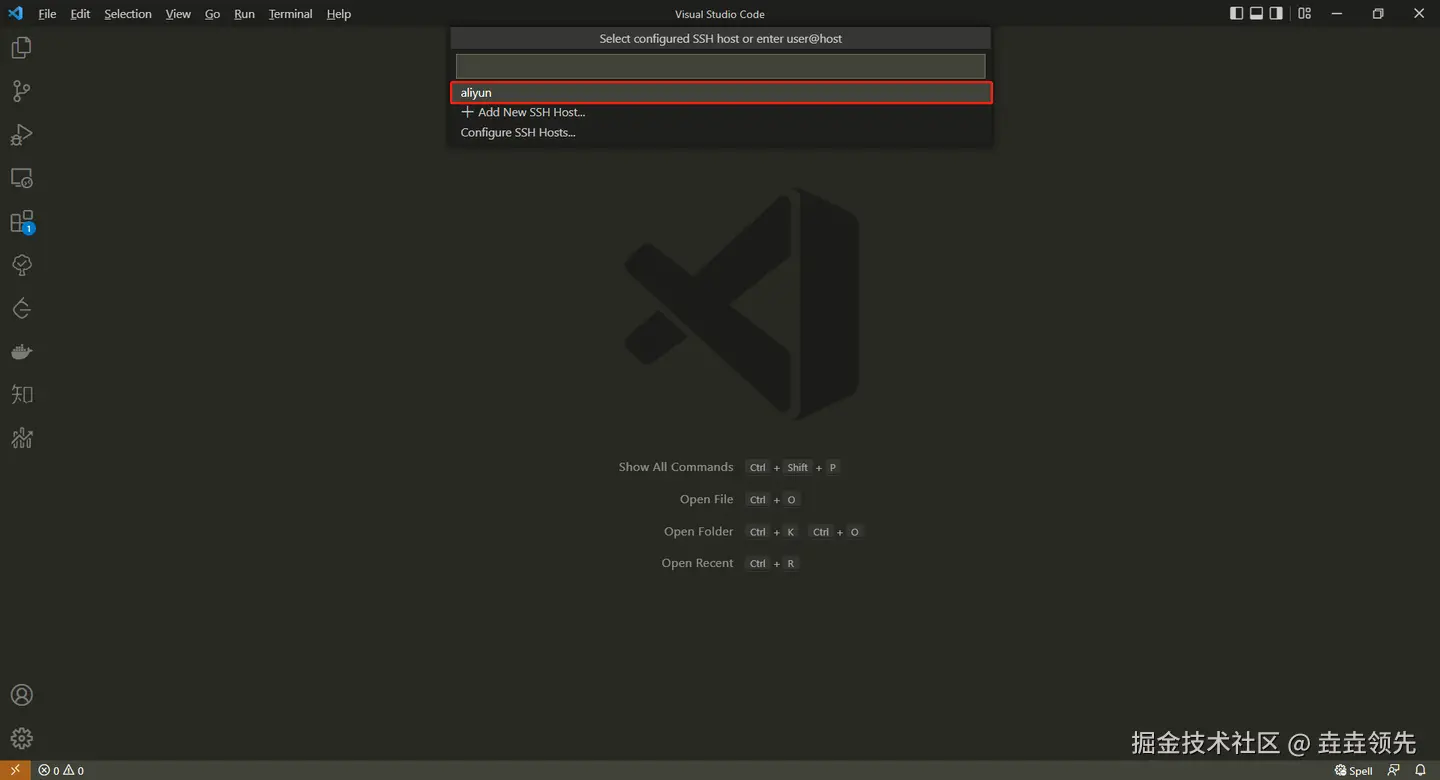
Task: Toggle the secondary side bar layout icon
Action: click(x=1276, y=13)
